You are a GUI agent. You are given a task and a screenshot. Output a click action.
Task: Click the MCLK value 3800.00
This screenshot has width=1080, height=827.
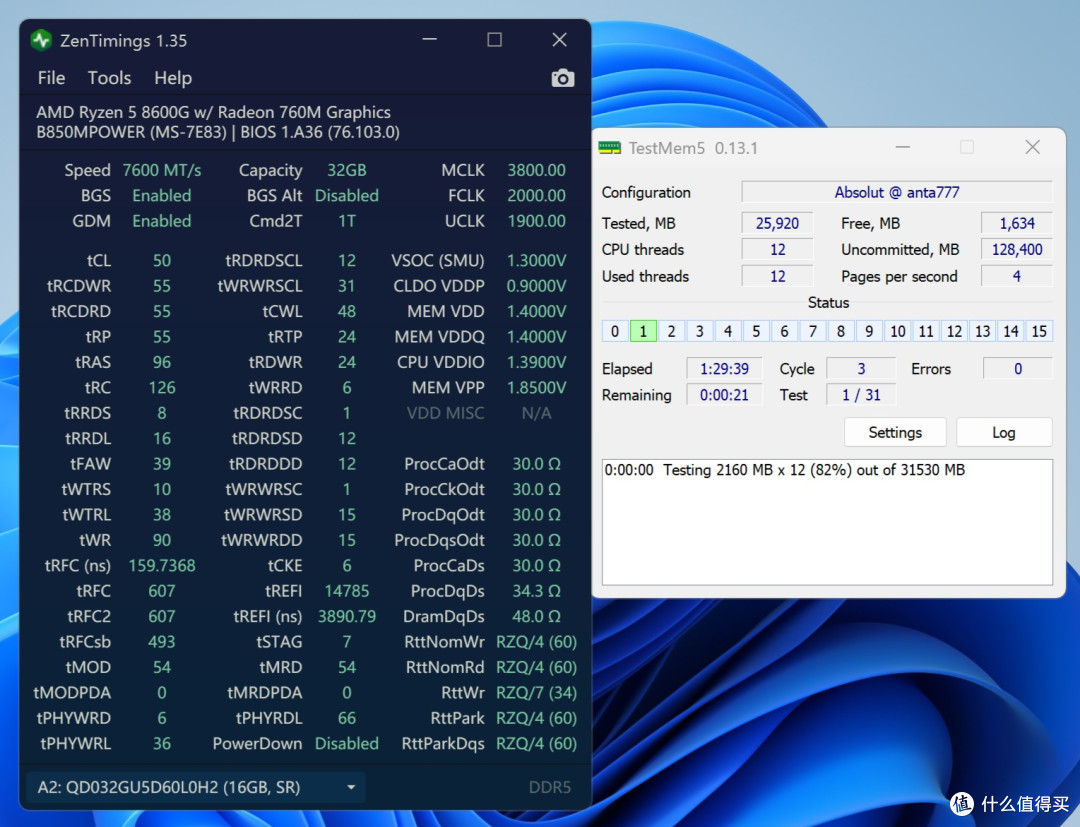[537, 170]
